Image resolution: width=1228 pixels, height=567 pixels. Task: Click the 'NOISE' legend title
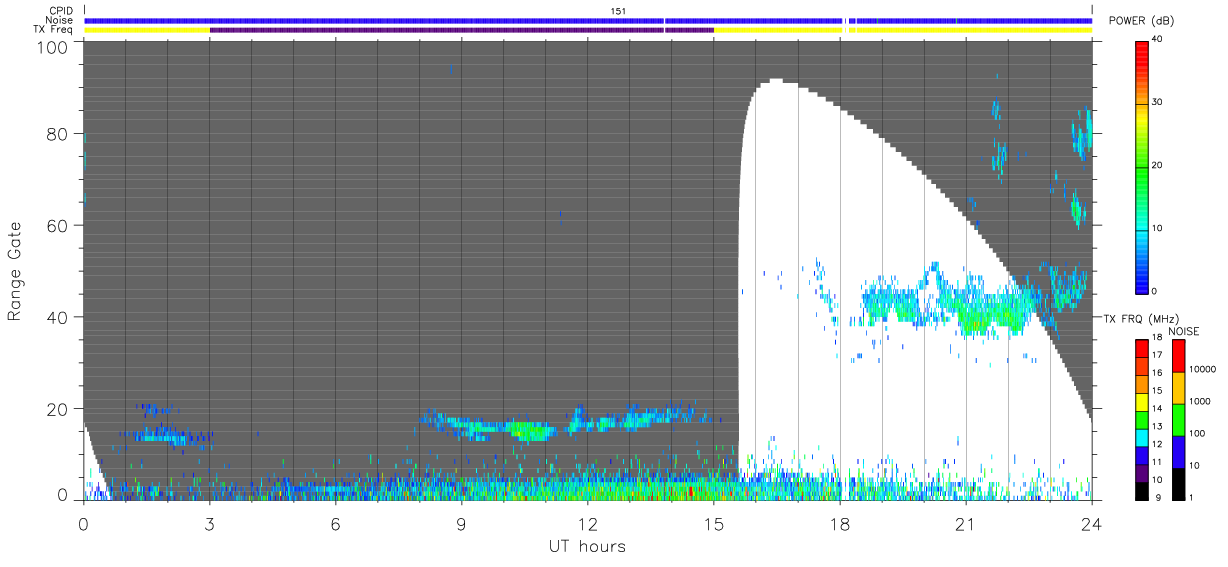1184,331
